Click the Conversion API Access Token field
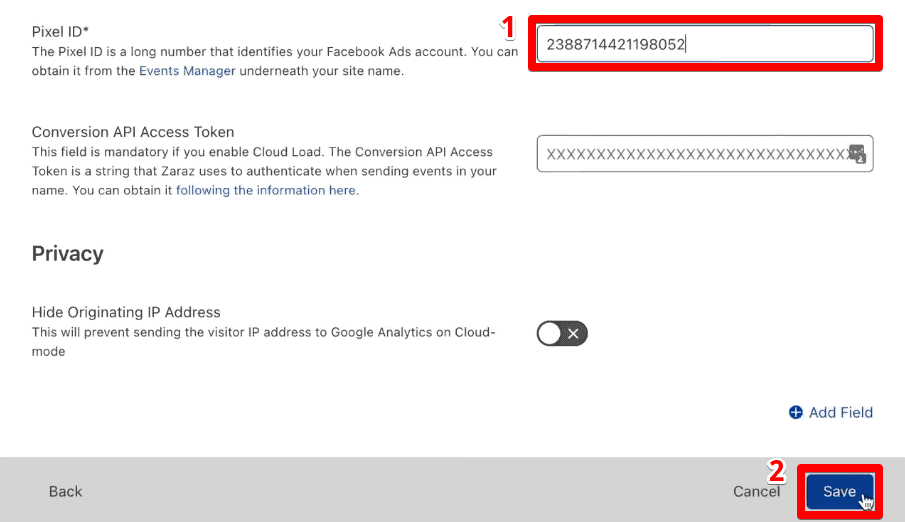 point(705,154)
